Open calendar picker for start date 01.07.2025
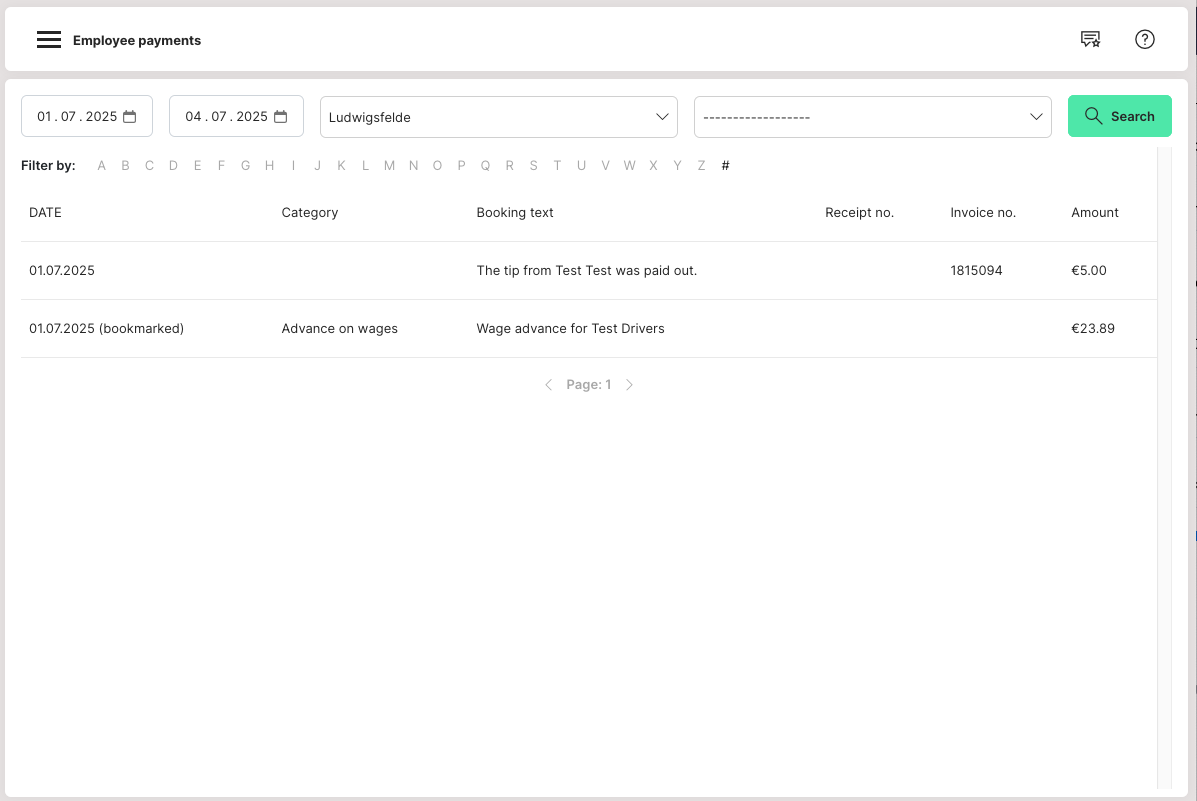 pyautogui.click(x=130, y=116)
